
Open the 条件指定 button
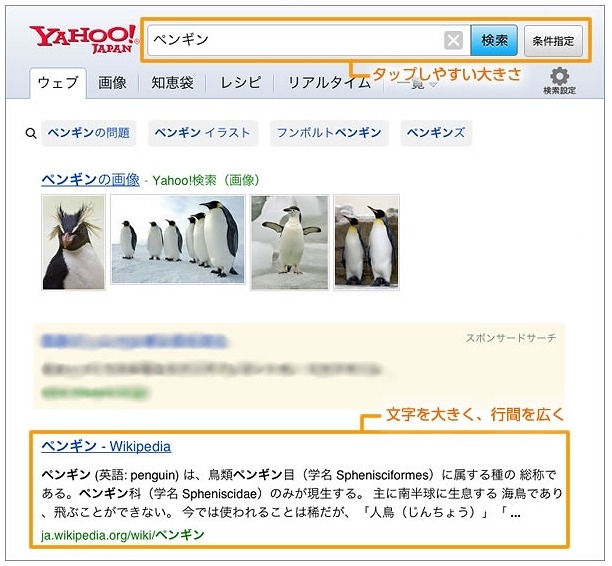(553, 41)
